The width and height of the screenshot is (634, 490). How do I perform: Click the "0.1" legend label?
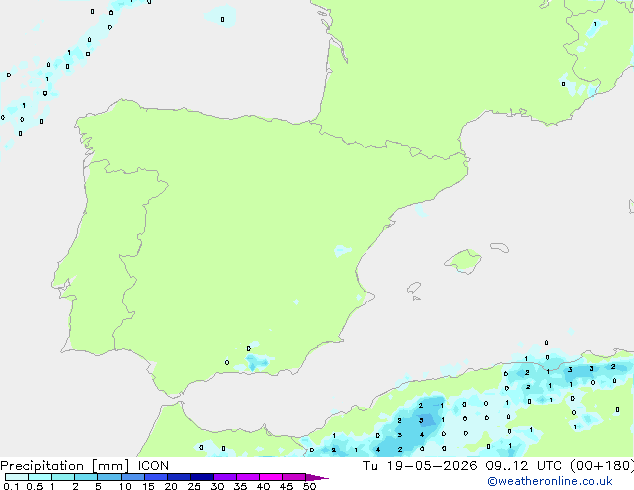click(x=11, y=486)
